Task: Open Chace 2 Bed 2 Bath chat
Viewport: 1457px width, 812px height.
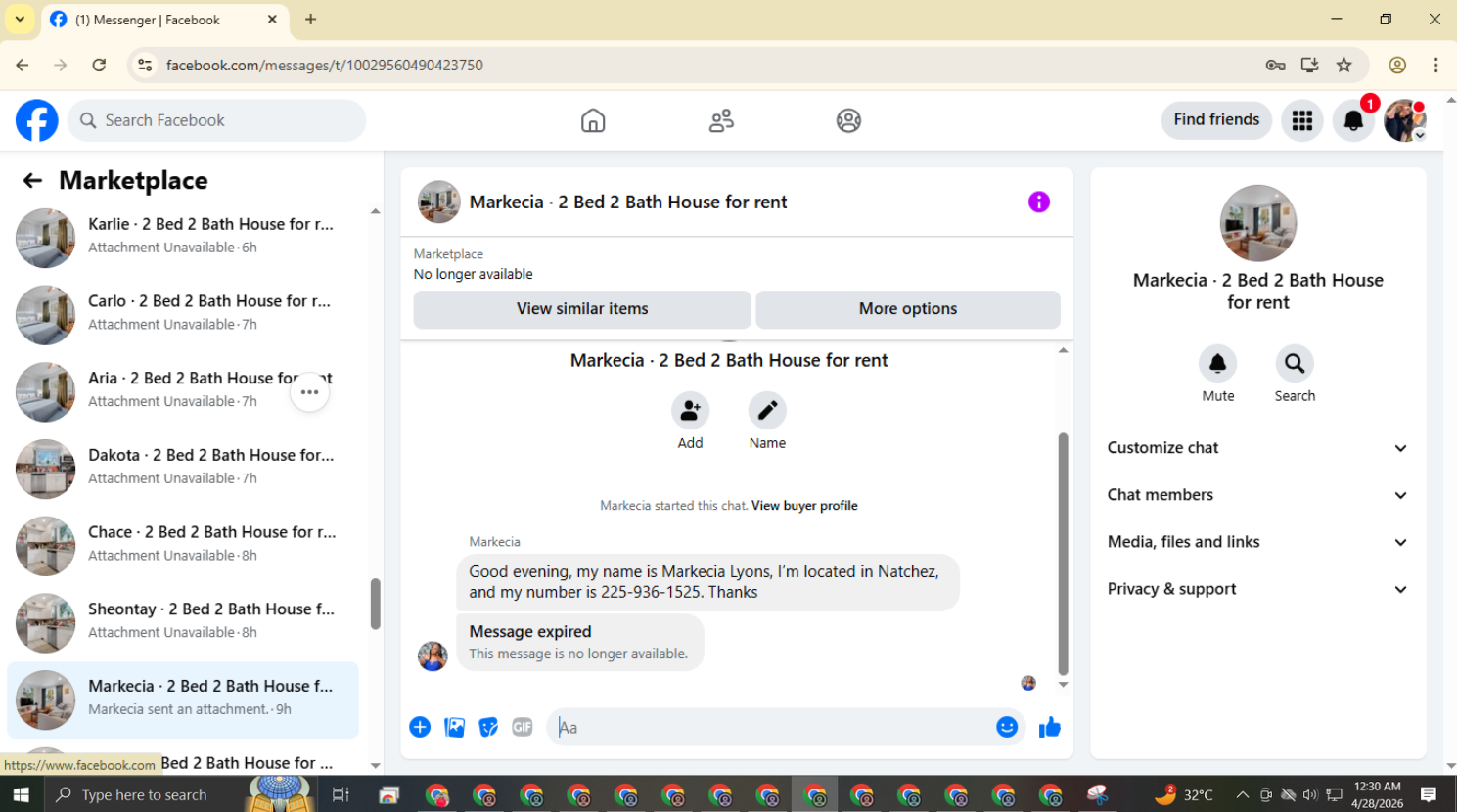Action: pos(183,546)
